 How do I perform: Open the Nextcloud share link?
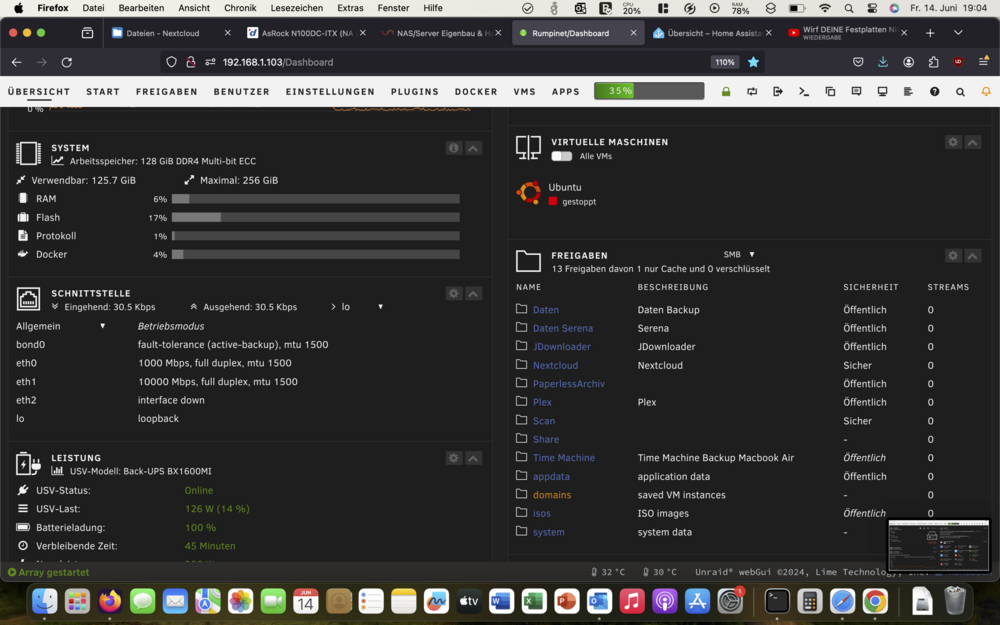coord(555,365)
